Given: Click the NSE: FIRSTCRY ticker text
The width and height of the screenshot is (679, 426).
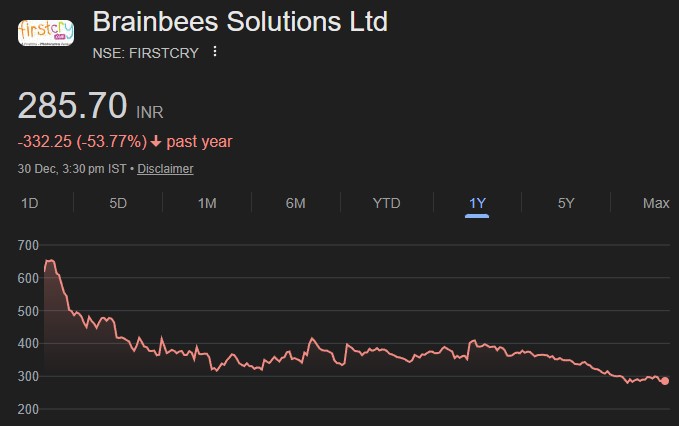Looking at the screenshot, I should click(x=146, y=52).
